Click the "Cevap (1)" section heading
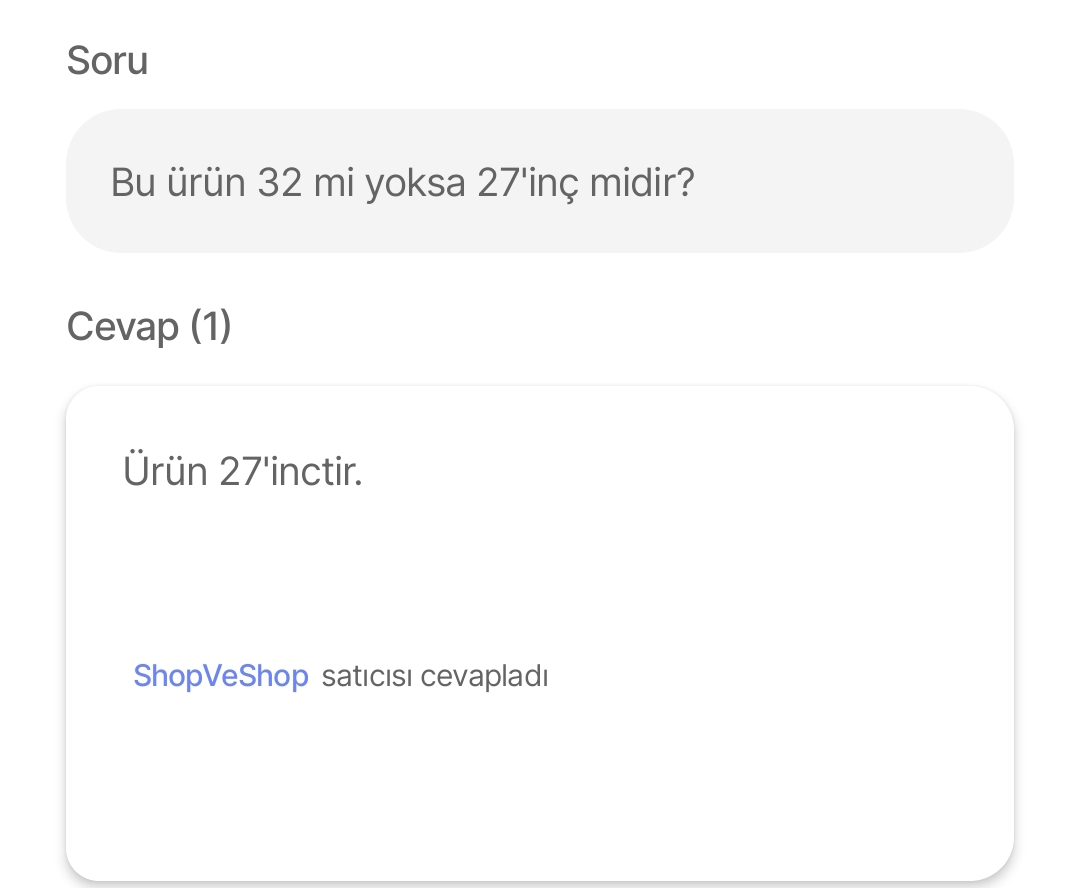The image size is (1080, 888). (x=149, y=326)
